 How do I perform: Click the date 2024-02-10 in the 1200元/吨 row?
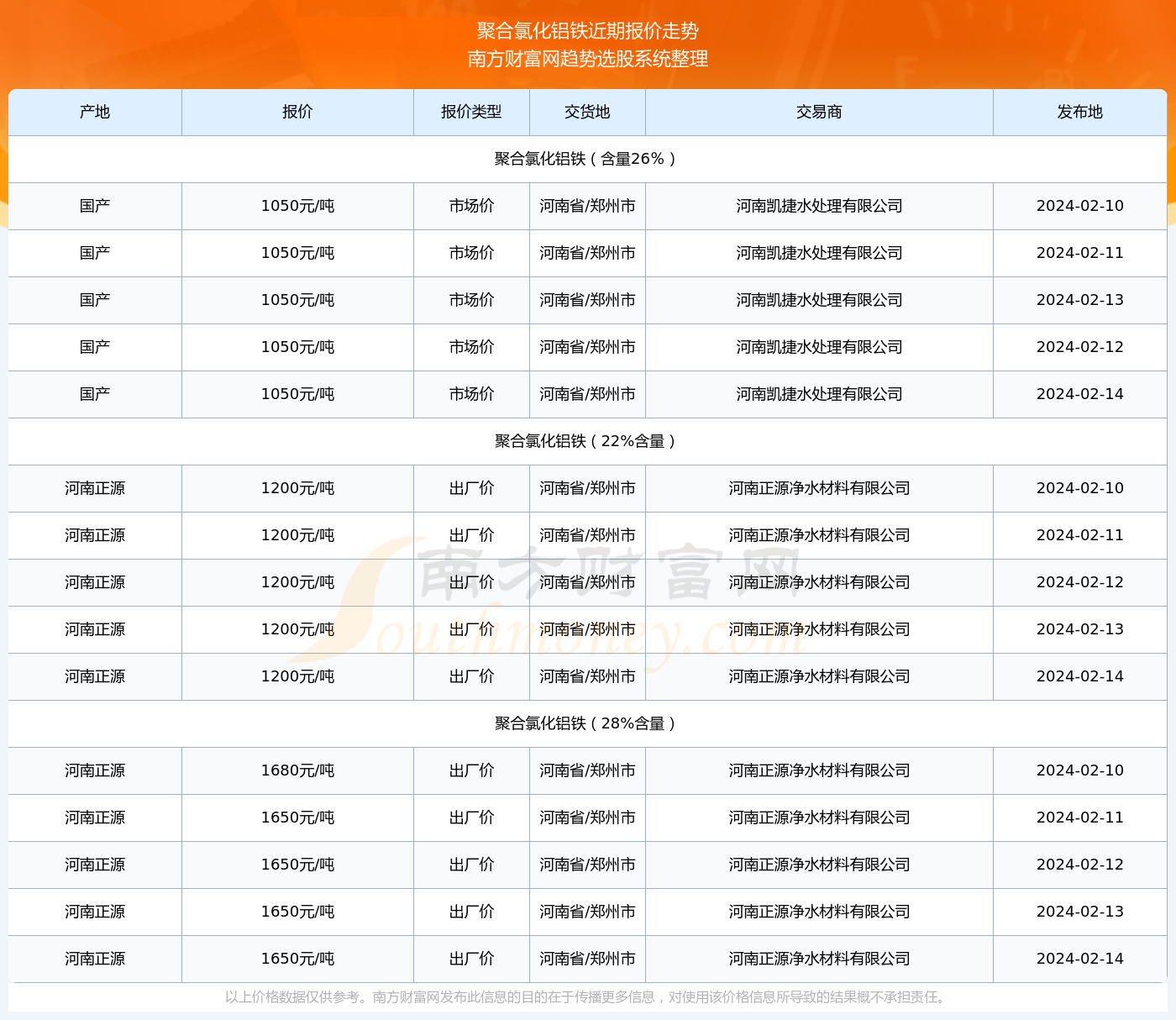tap(1080, 488)
